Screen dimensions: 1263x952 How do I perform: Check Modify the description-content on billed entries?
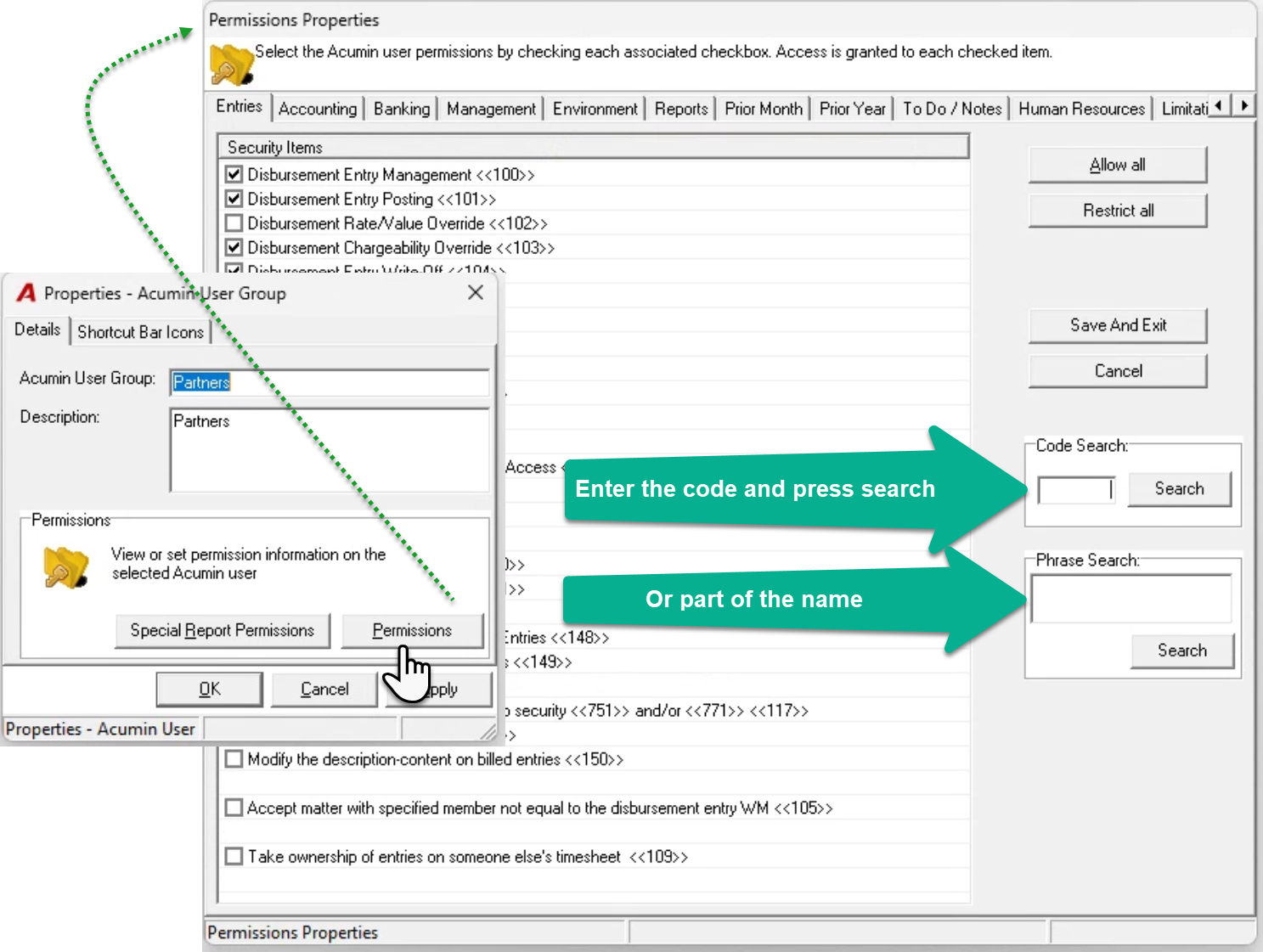tap(234, 759)
